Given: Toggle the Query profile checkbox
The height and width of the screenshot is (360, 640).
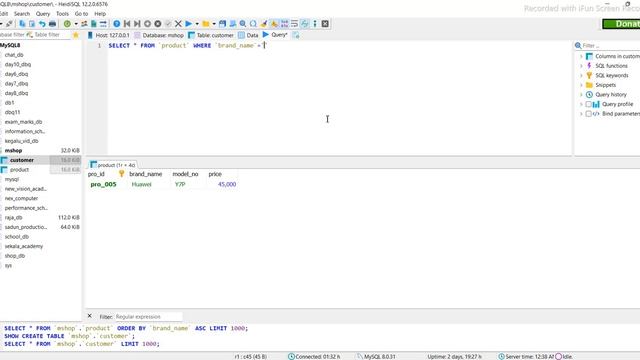Looking at the screenshot, I should 588,104.
